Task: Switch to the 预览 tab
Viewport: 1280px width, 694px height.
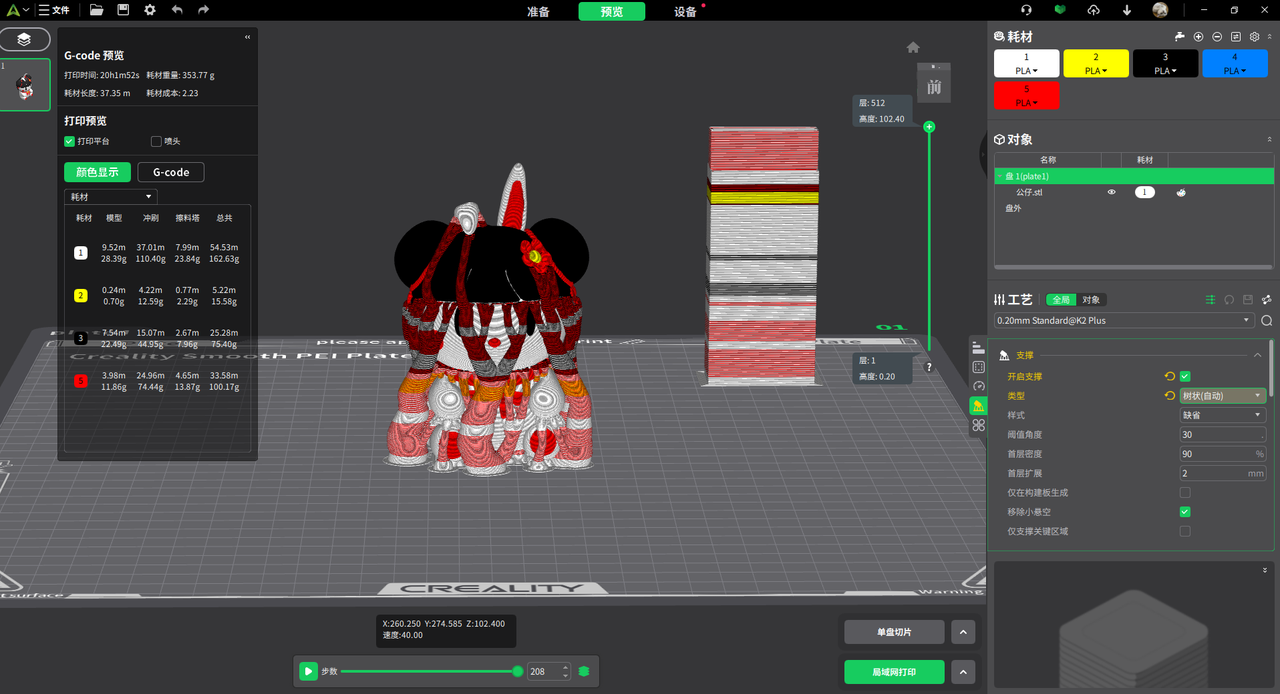Action: click(612, 12)
